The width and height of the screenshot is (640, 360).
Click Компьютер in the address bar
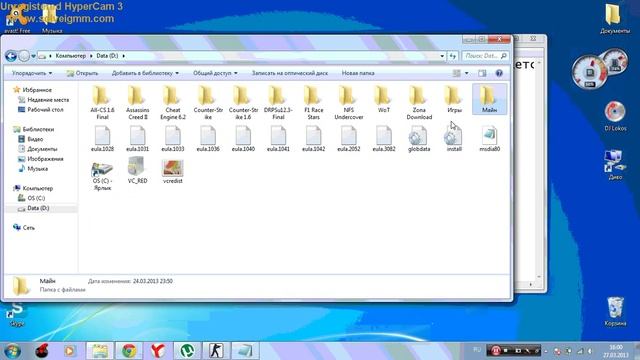pos(71,56)
